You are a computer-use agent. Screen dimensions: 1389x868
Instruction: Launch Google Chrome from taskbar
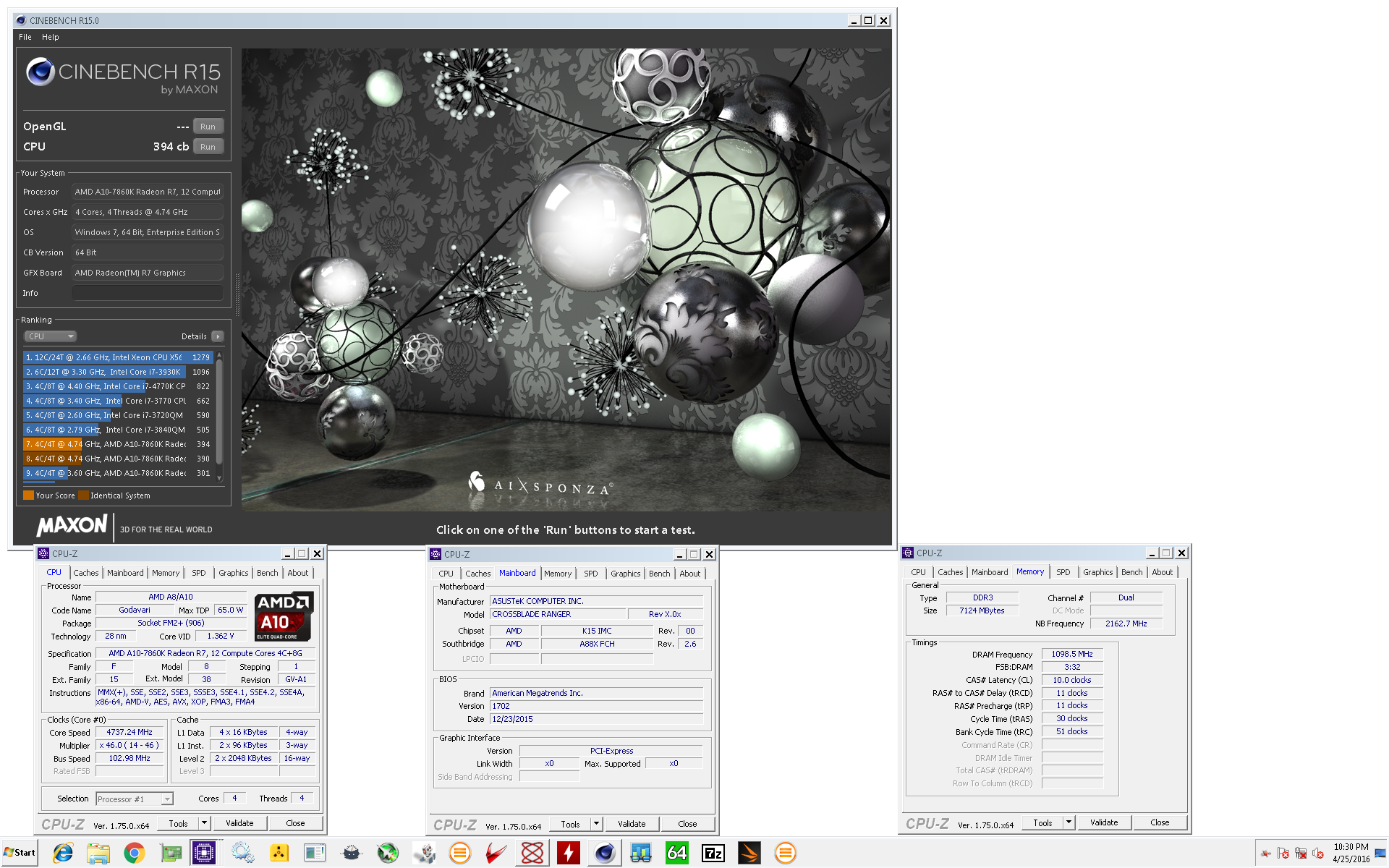click(x=135, y=854)
